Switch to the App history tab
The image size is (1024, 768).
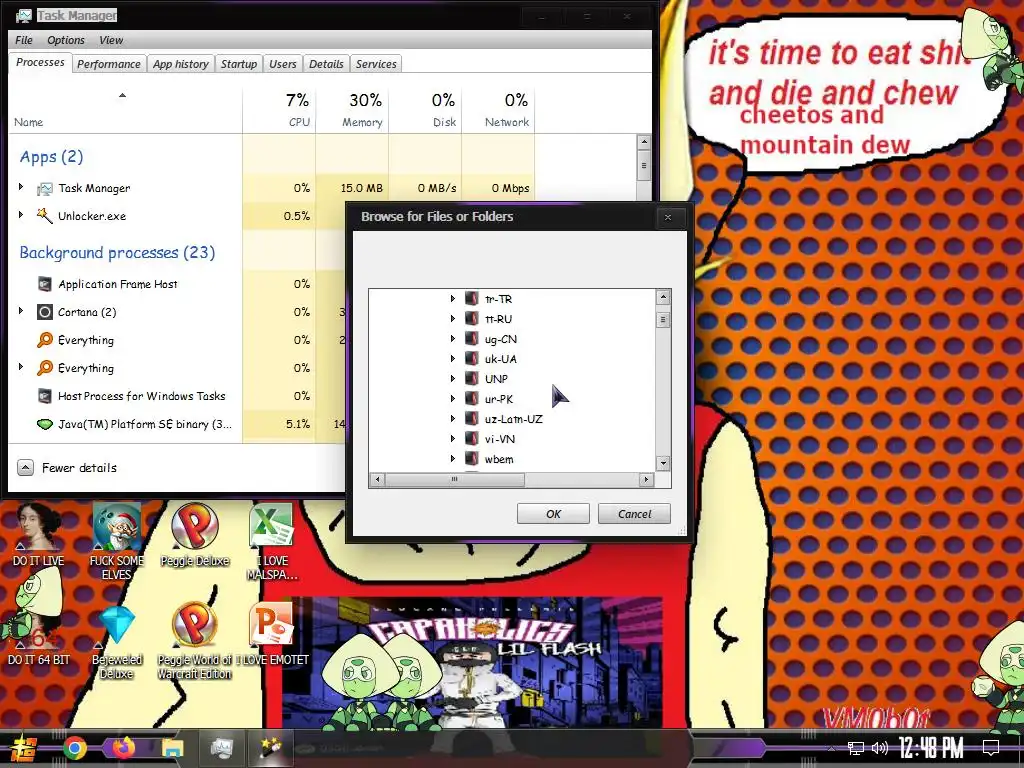click(180, 64)
